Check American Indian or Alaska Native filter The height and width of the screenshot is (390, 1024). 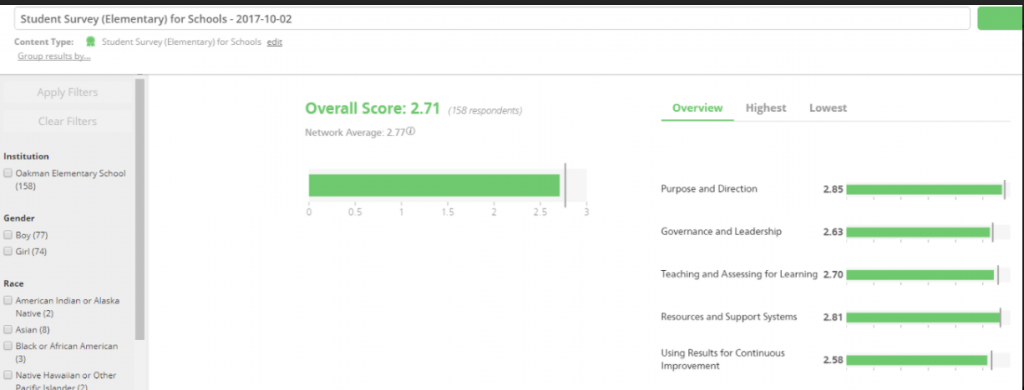click(8, 301)
